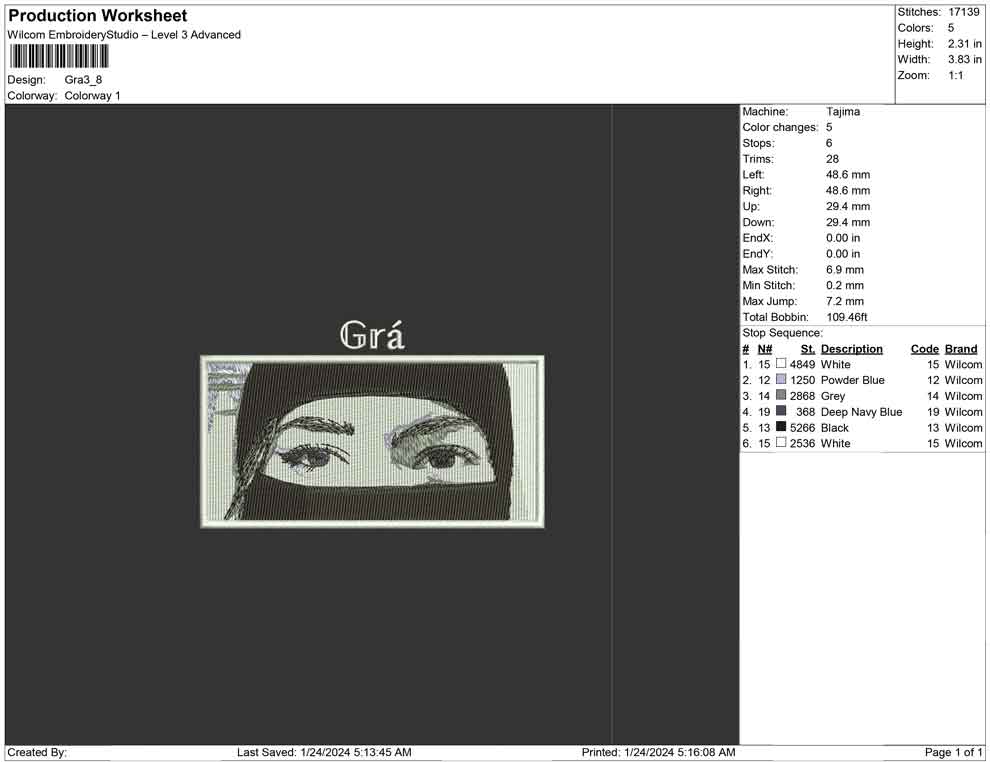990x762 pixels.
Task: Select the white swatch for stop 6
Action: point(781,443)
